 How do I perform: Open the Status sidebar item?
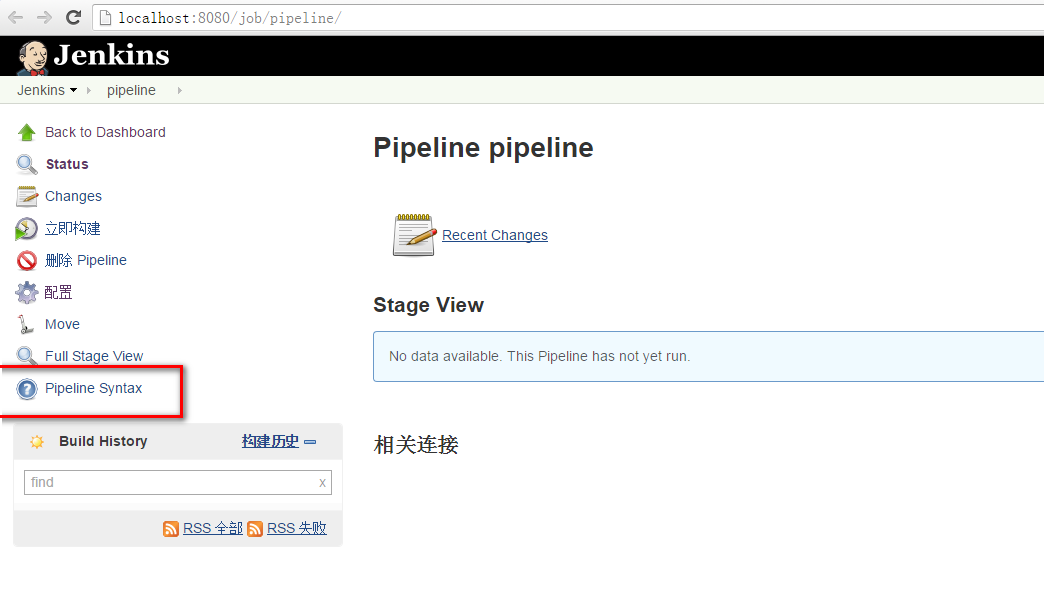(x=67, y=164)
